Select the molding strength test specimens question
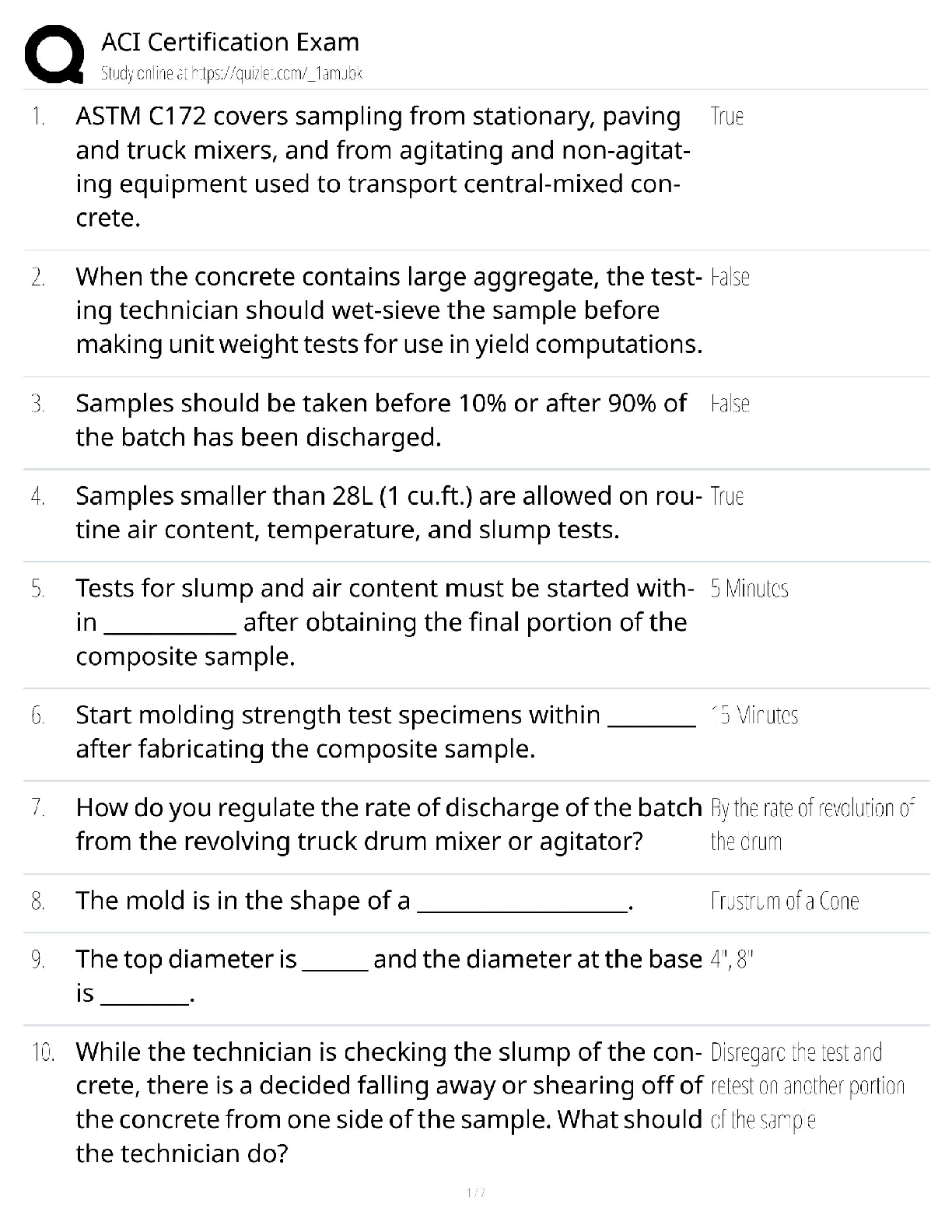952x1232 pixels. (x=385, y=732)
